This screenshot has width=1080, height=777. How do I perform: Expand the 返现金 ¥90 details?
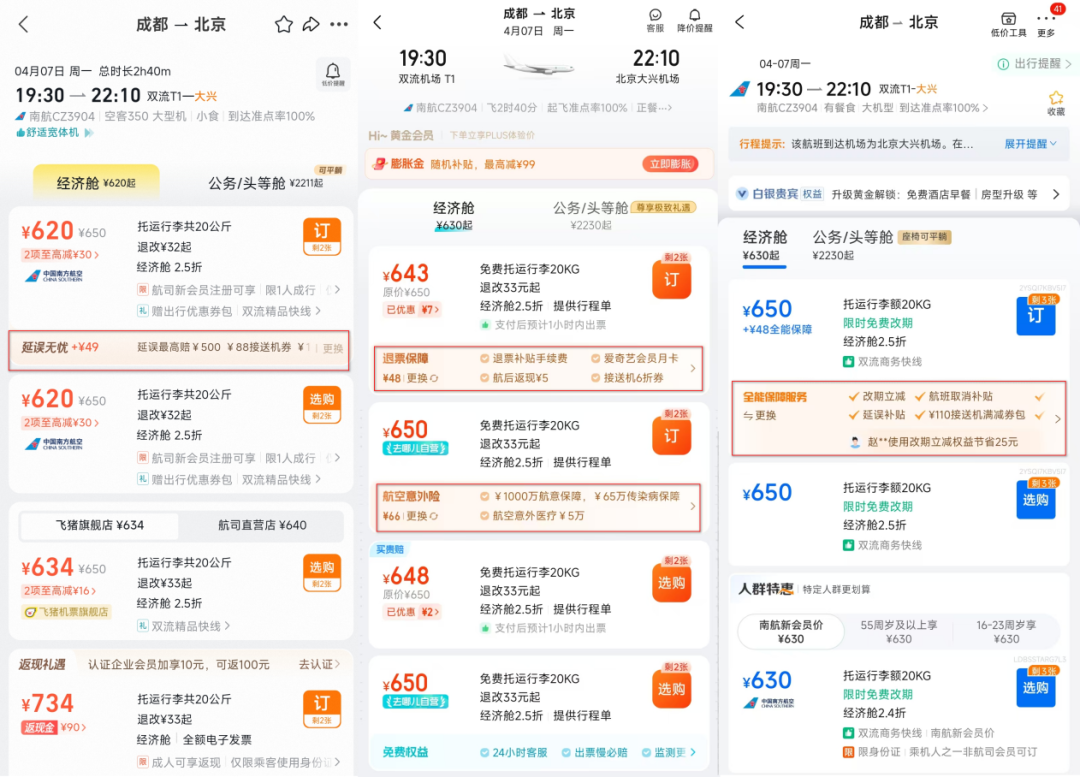tap(54, 727)
